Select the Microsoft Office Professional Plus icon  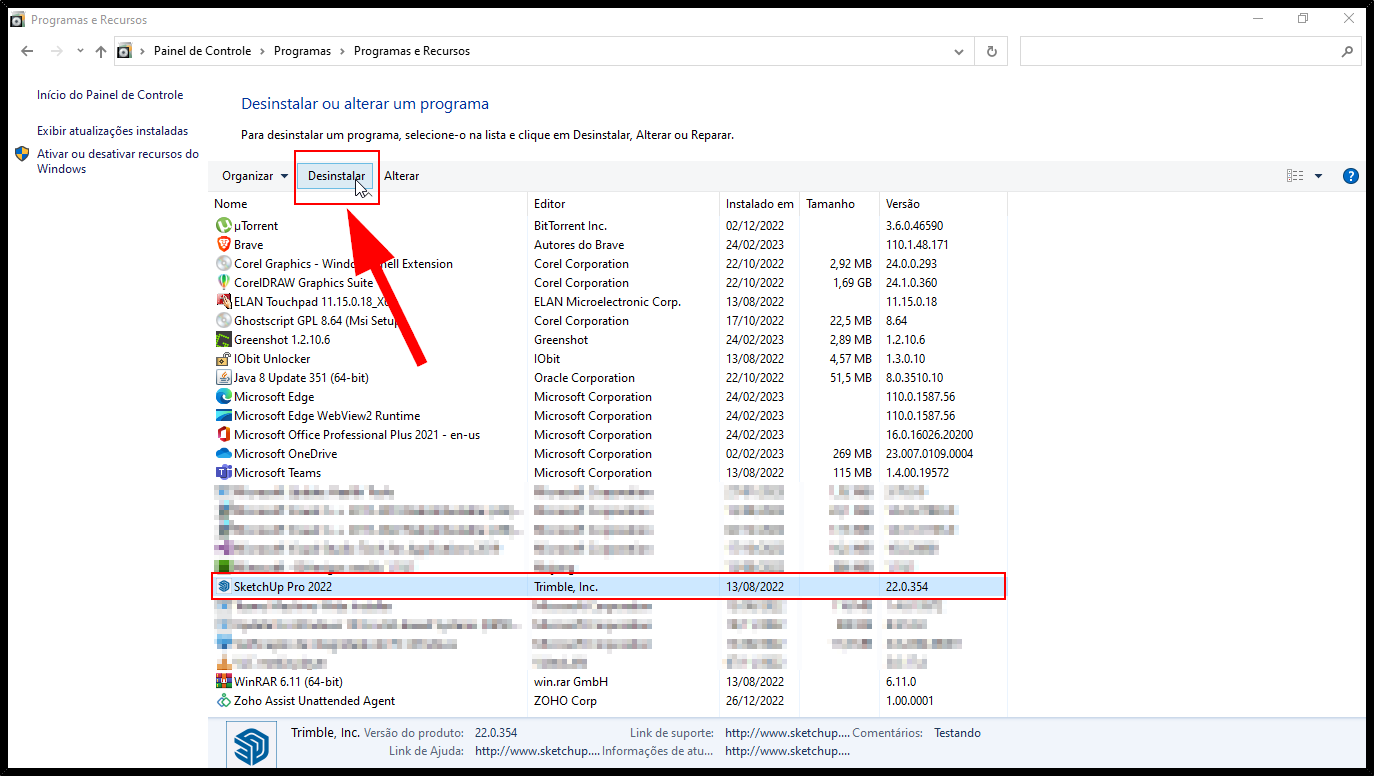click(224, 435)
